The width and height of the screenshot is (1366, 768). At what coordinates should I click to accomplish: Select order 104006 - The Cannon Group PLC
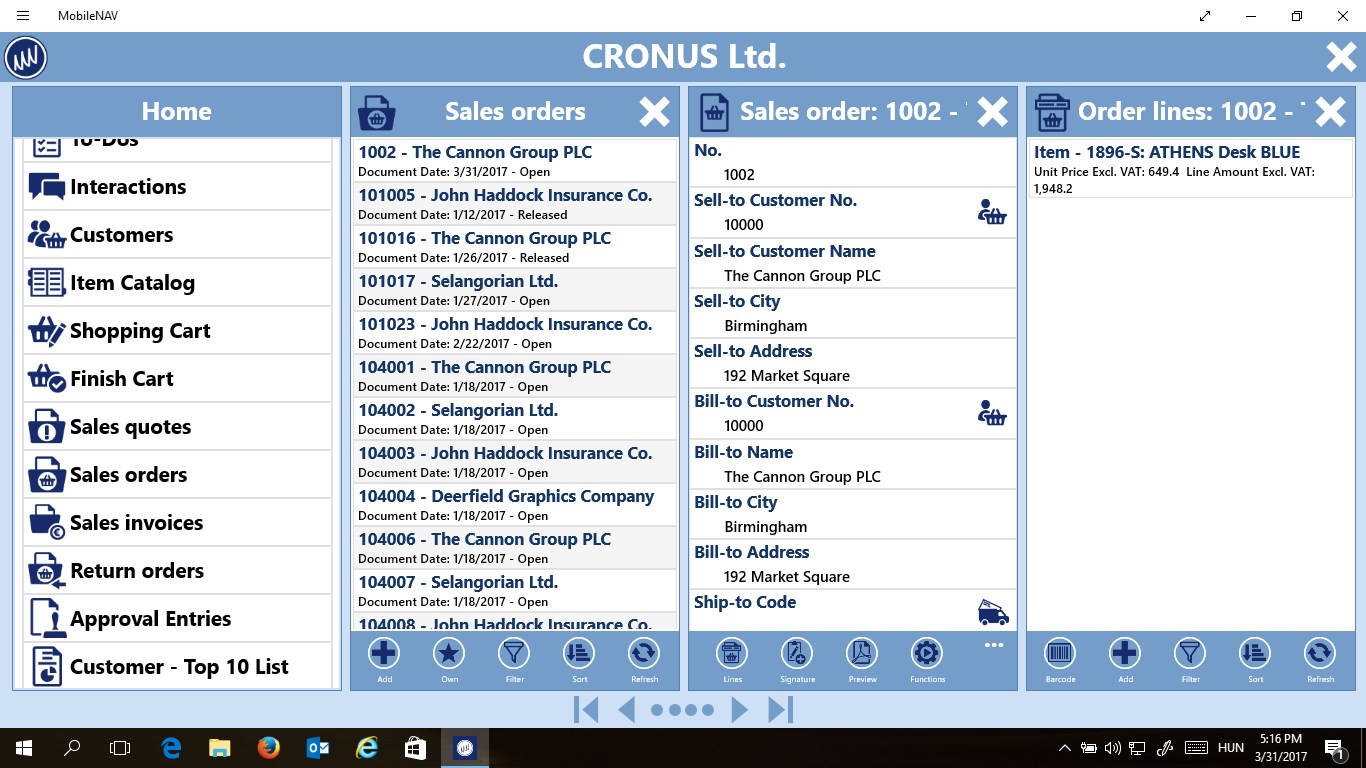point(515,548)
